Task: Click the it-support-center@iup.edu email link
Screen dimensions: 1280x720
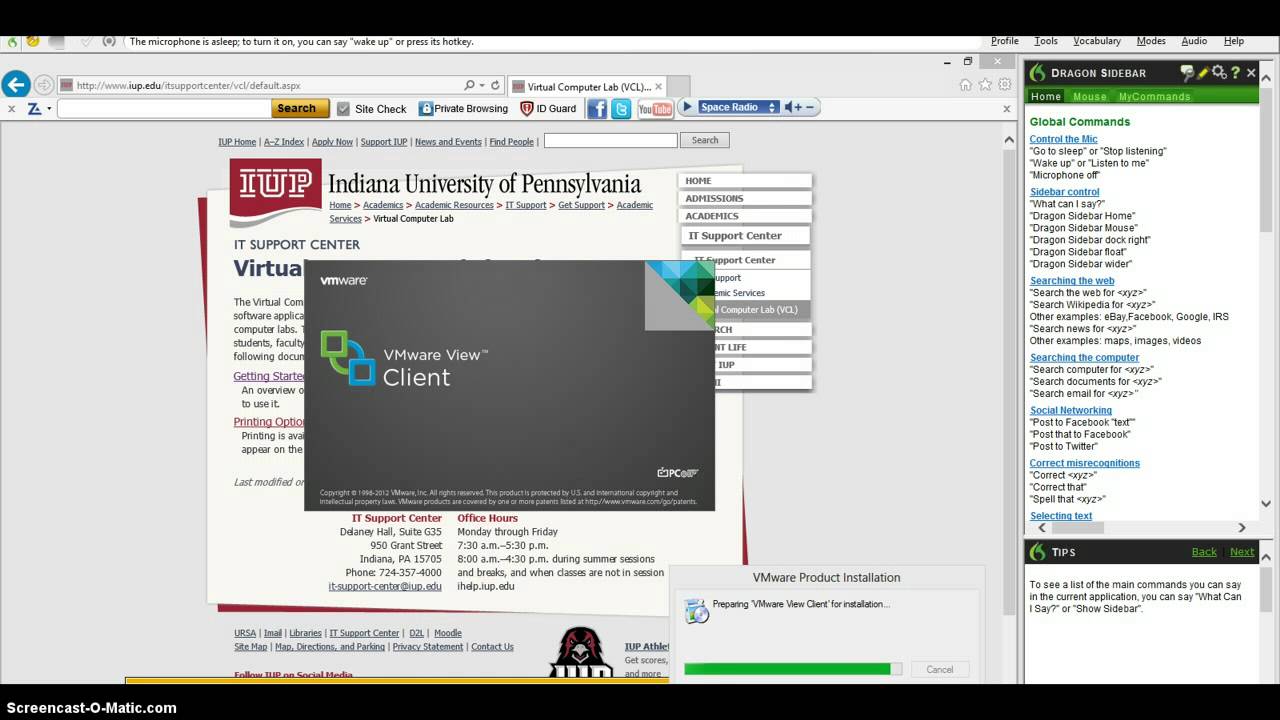Action: (x=385, y=586)
